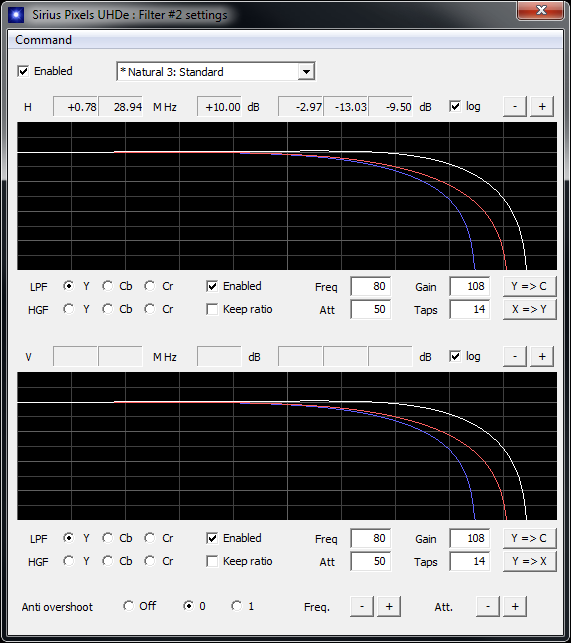
Task: Click the horizontal Freq input field
Action: [370, 286]
